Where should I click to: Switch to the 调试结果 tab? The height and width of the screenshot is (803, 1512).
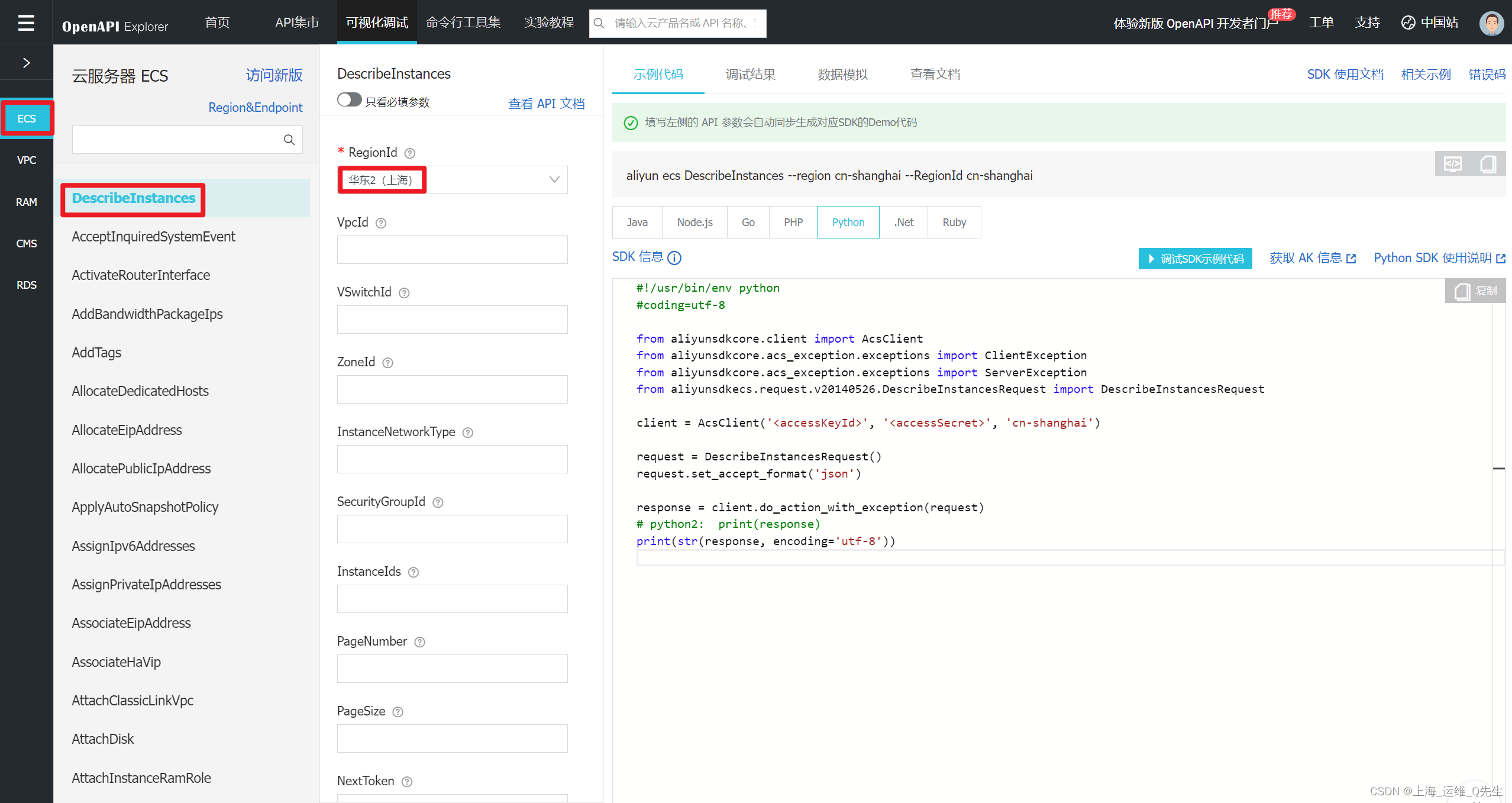click(750, 75)
